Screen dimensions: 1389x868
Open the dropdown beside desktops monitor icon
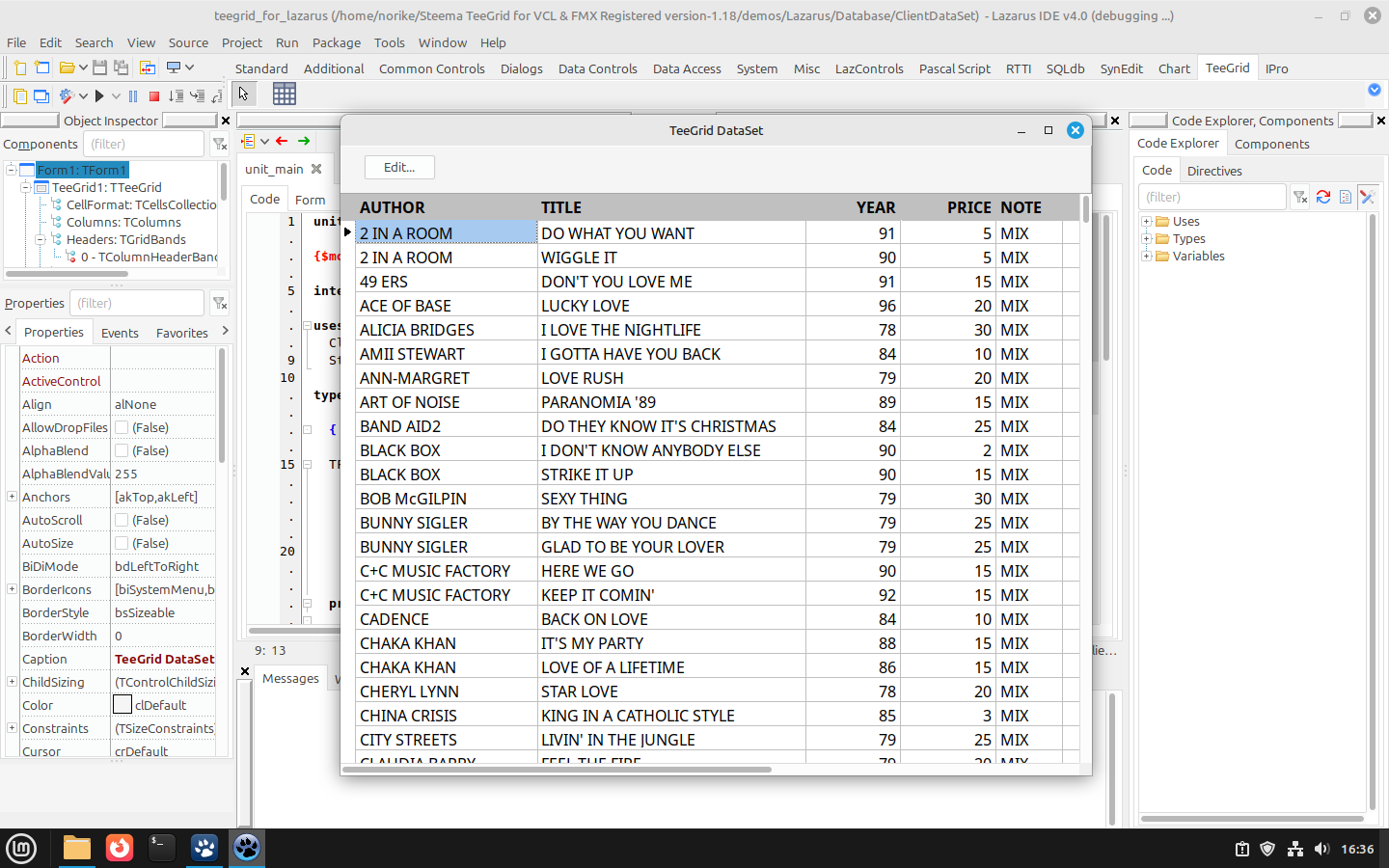(190, 68)
